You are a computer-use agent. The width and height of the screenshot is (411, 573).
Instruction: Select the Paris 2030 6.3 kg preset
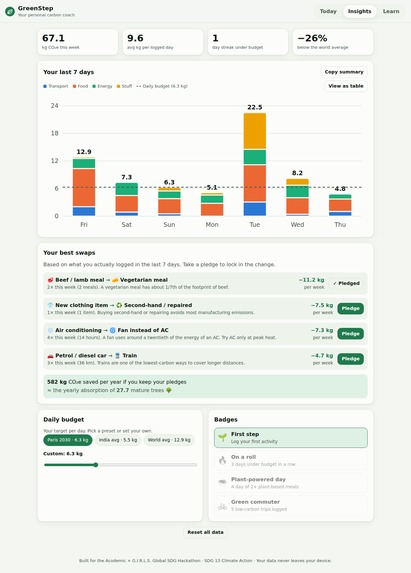[68, 440]
